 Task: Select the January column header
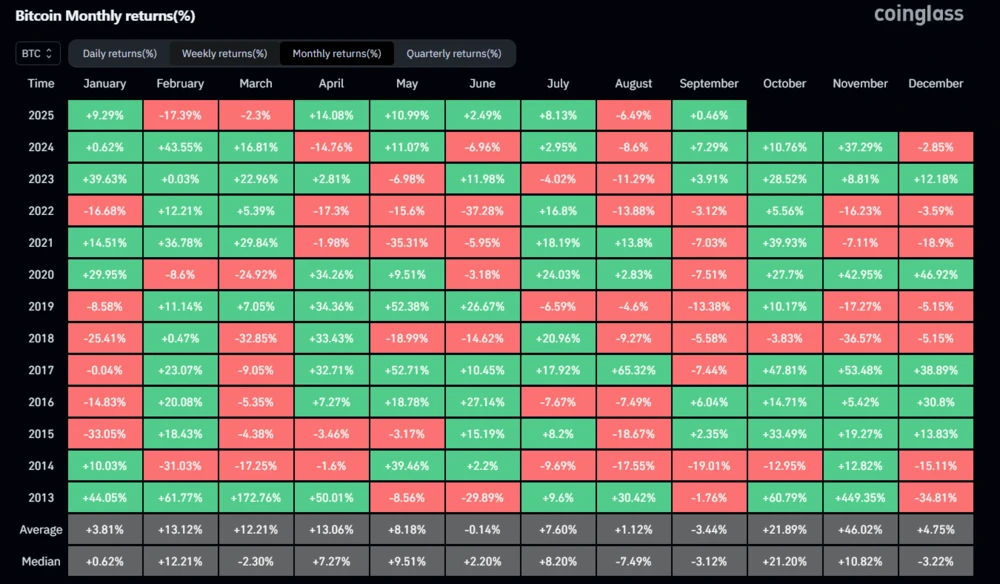(x=105, y=83)
